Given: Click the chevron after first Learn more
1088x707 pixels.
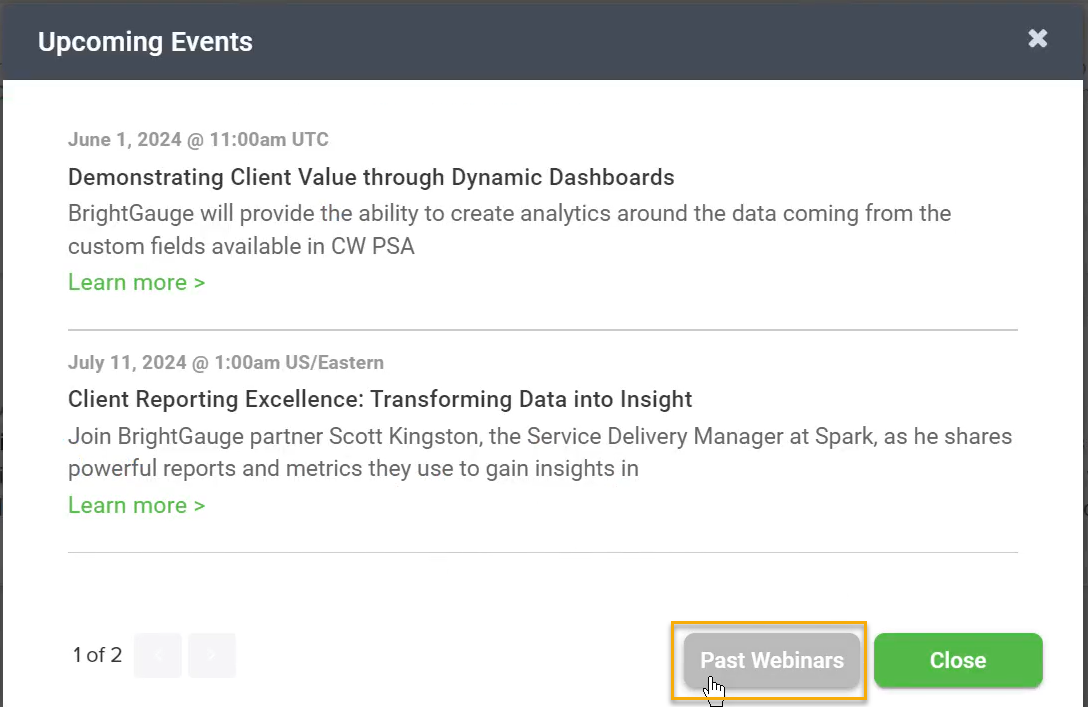Looking at the screenshot, I should 199,283.
